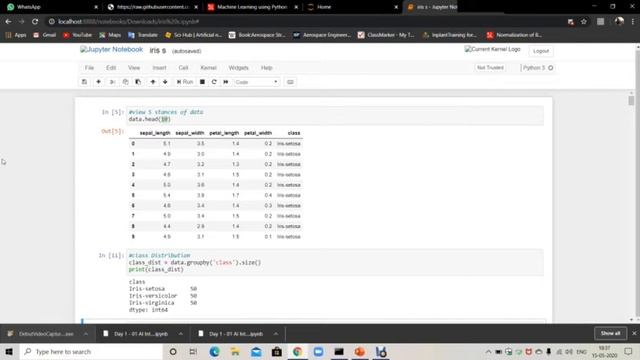Open the command palette keyboard icon
The image size is (640, 360).
click(x=290, y=82)
